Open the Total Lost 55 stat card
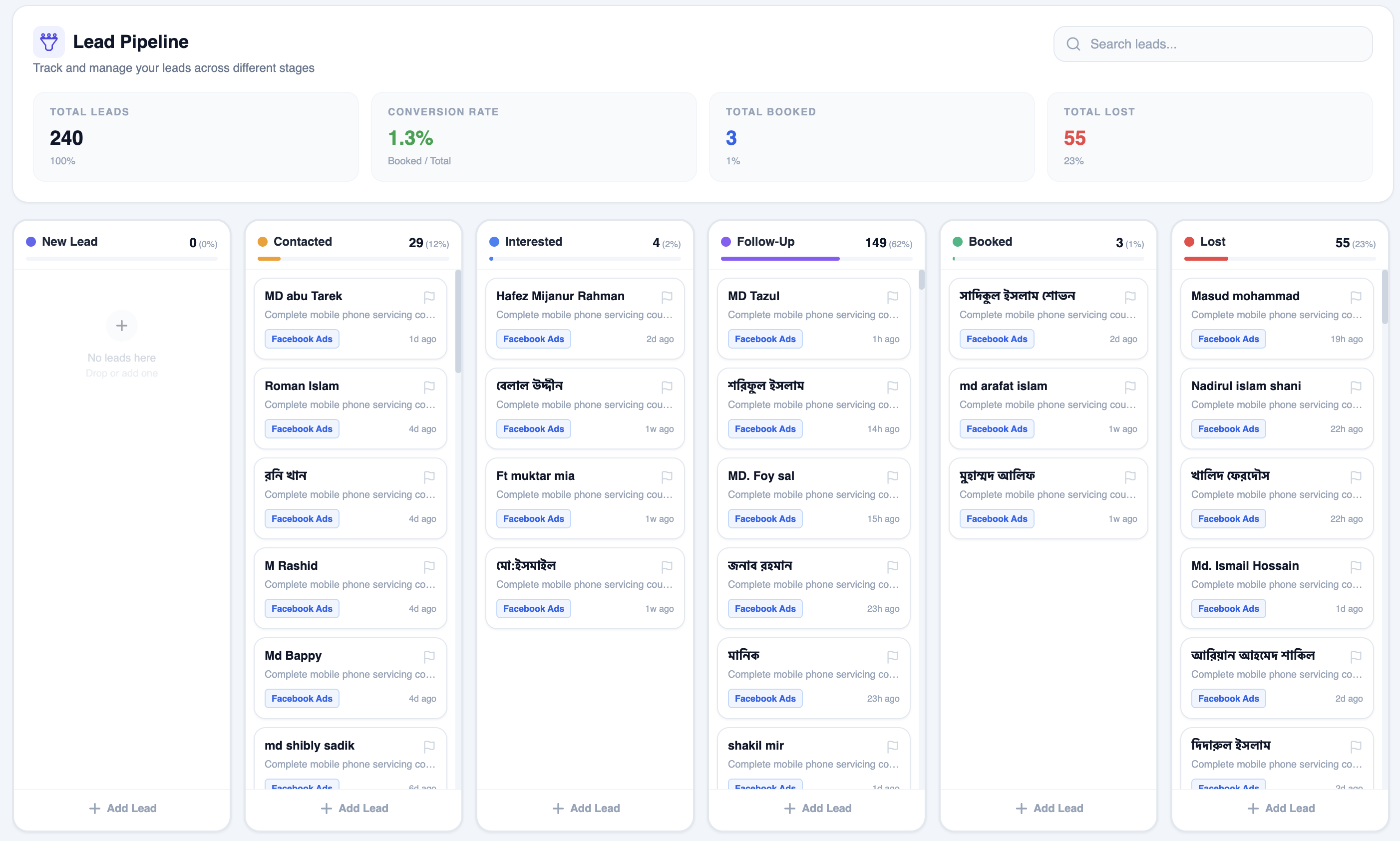Screen dimensions: 1400x841 click(x=1210, y=137)
